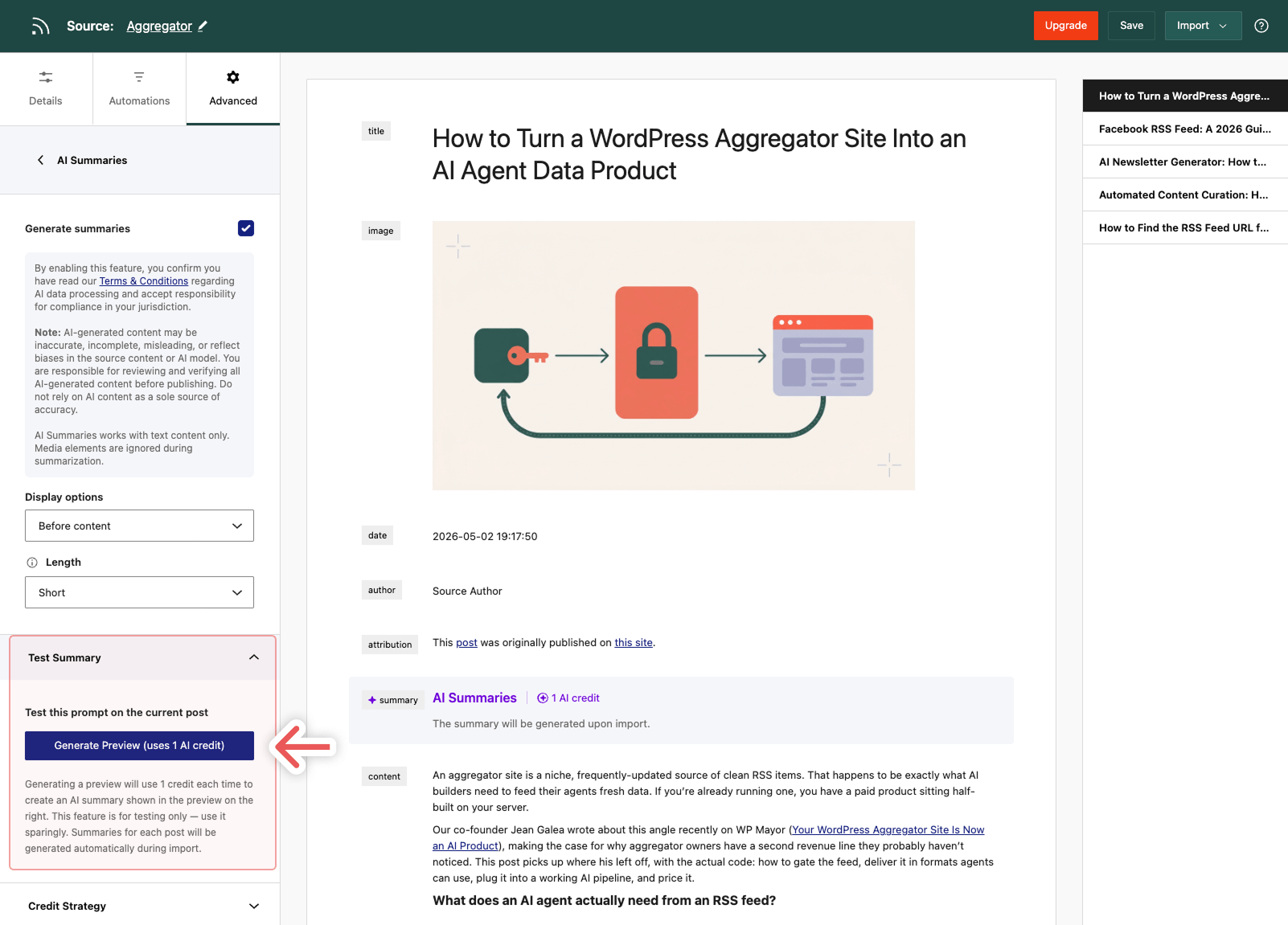Go back using the AI Summaries chevron

[x=41, y=160]
